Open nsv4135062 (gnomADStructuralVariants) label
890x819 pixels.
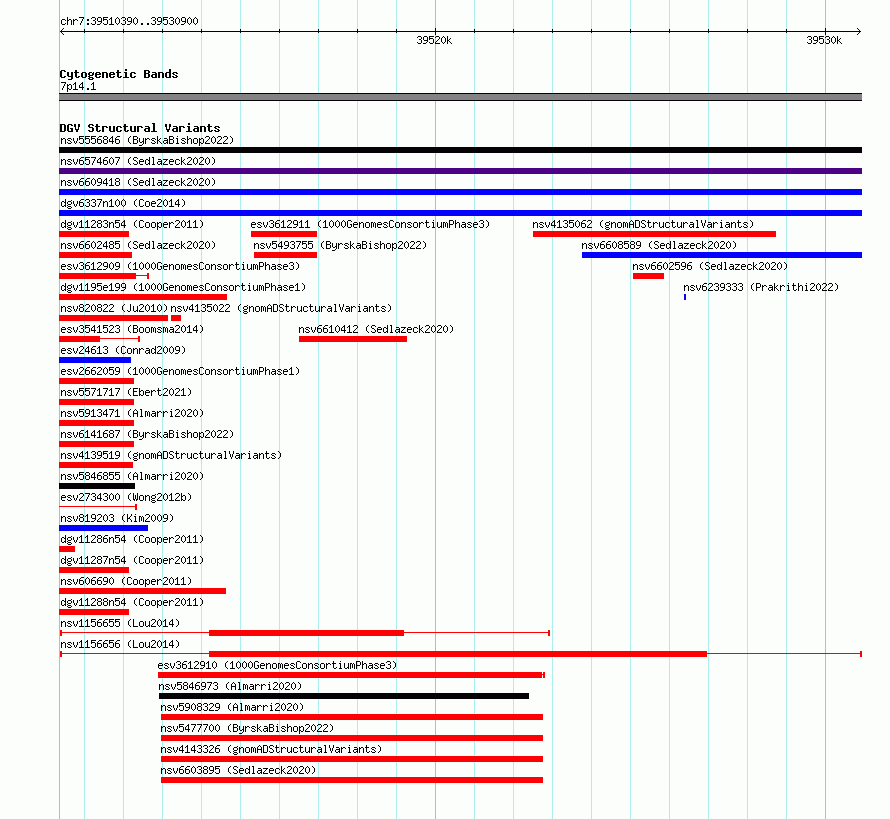pos(643,224)
